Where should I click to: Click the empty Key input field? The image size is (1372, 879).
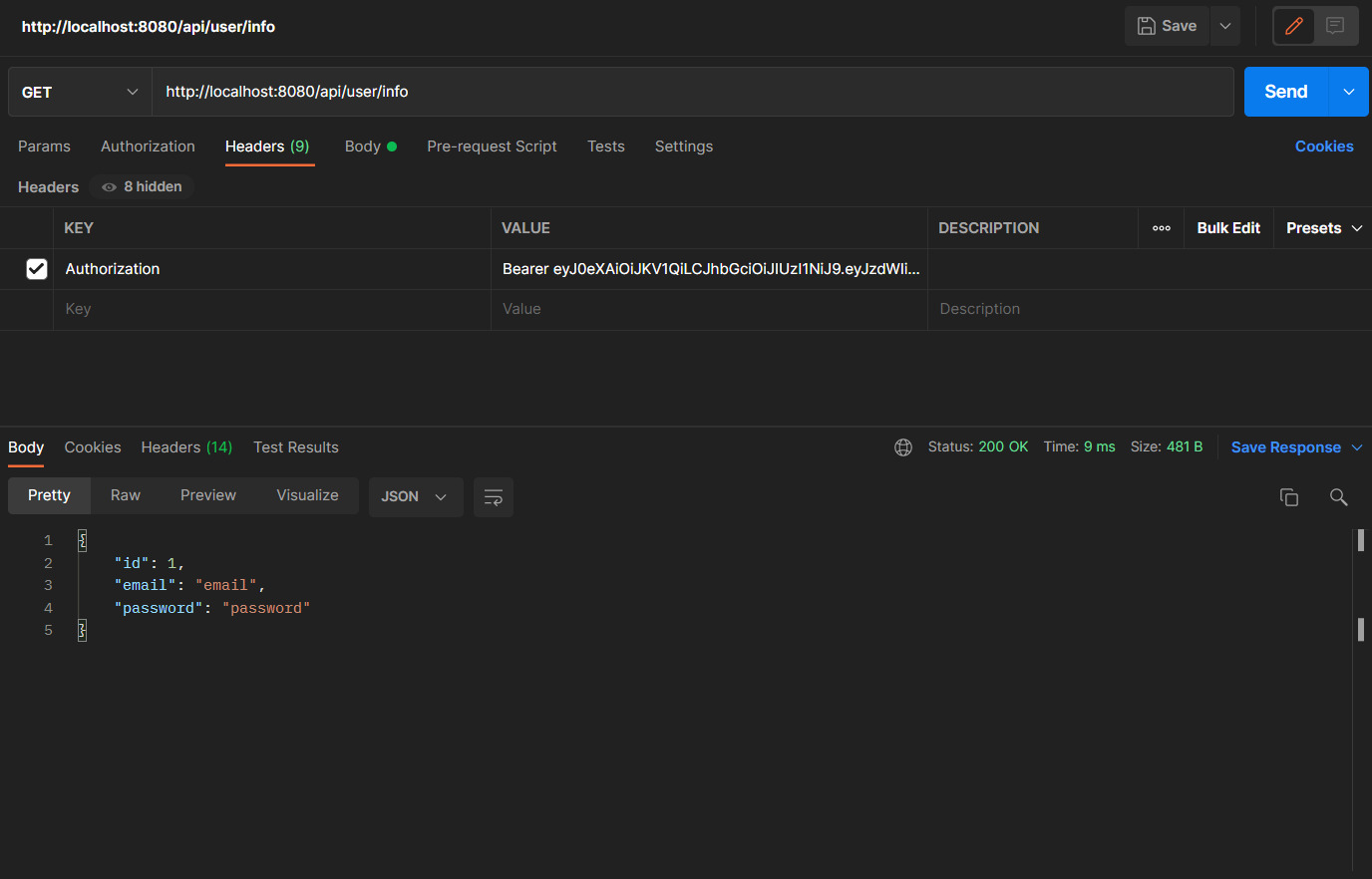coord(272,309)
